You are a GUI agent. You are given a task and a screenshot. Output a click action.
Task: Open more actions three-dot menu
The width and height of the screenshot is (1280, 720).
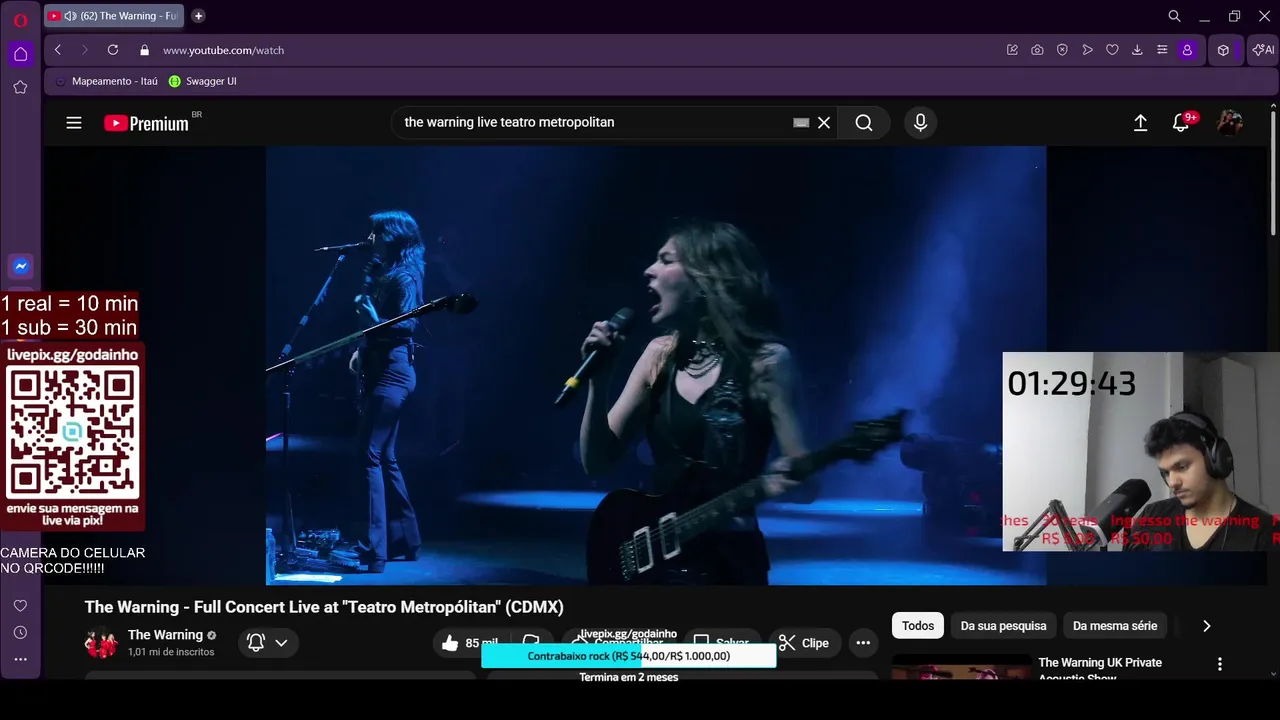863,643
